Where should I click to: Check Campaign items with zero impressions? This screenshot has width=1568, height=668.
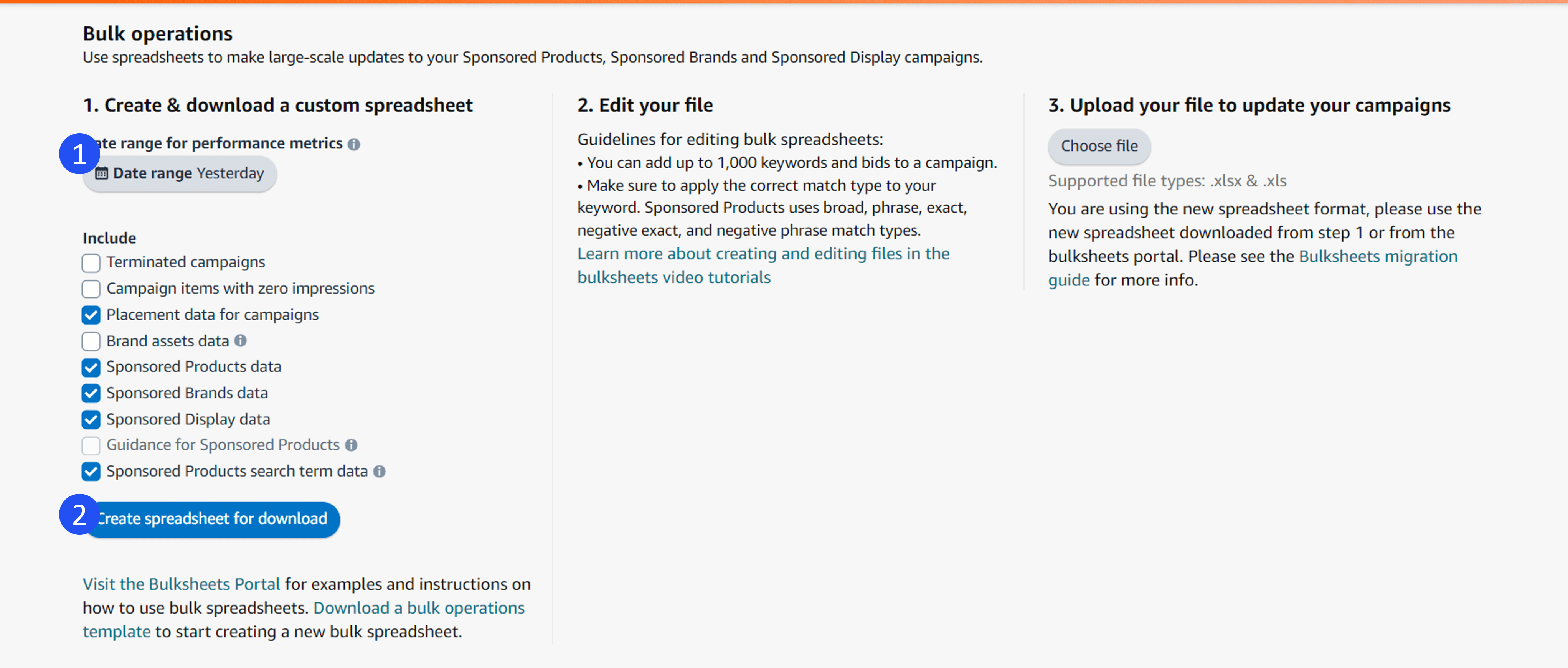tap(91, 289)
